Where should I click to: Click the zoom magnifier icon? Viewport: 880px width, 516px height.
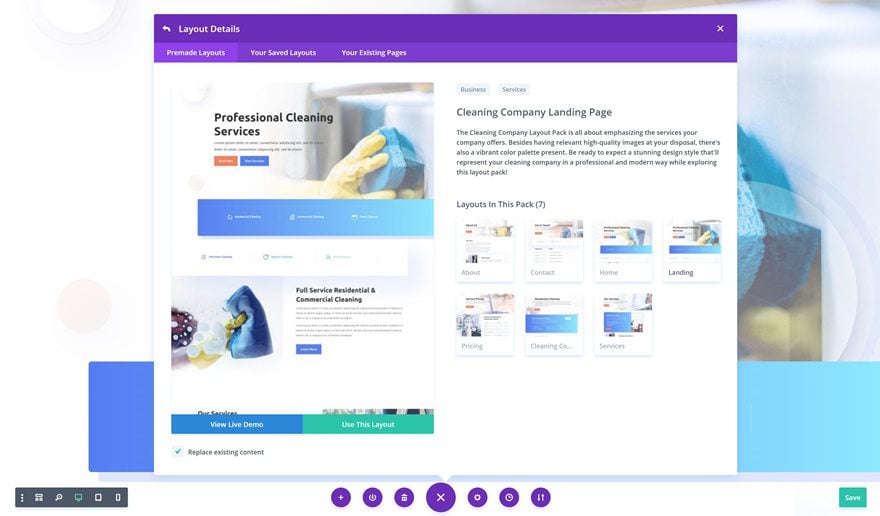[59, 497]
